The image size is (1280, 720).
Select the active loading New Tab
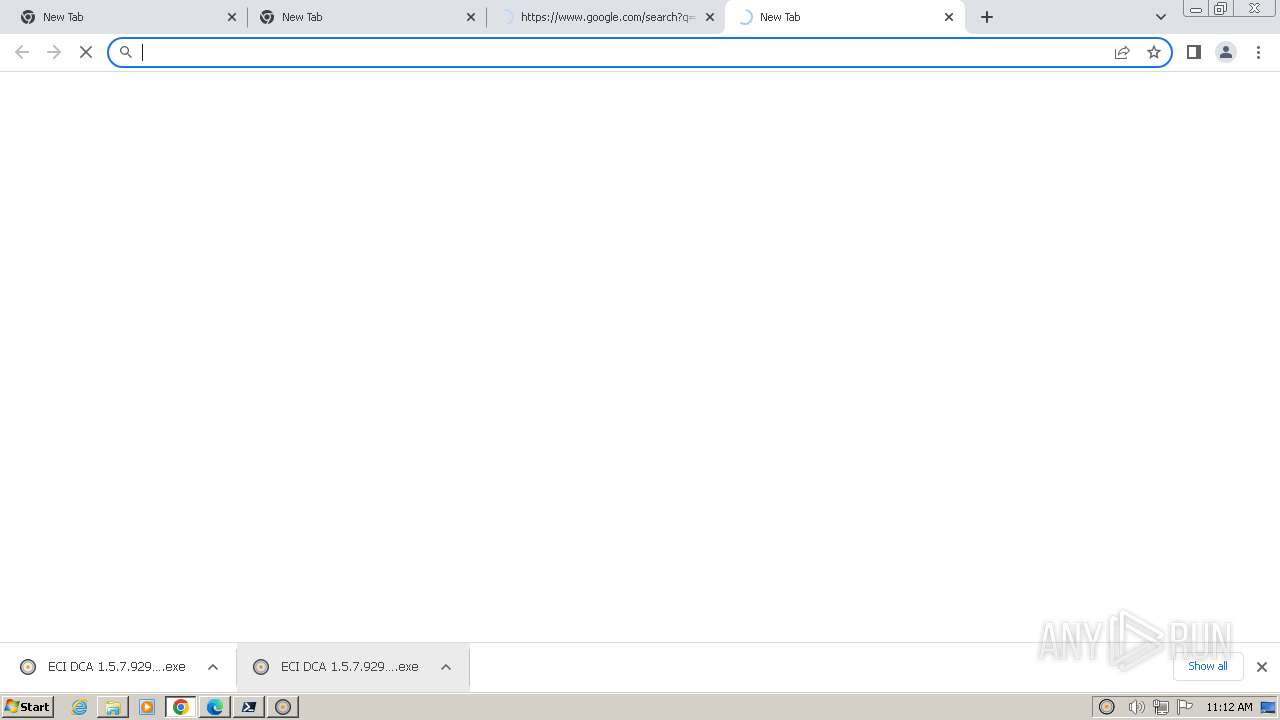click(x=845, y=17)
